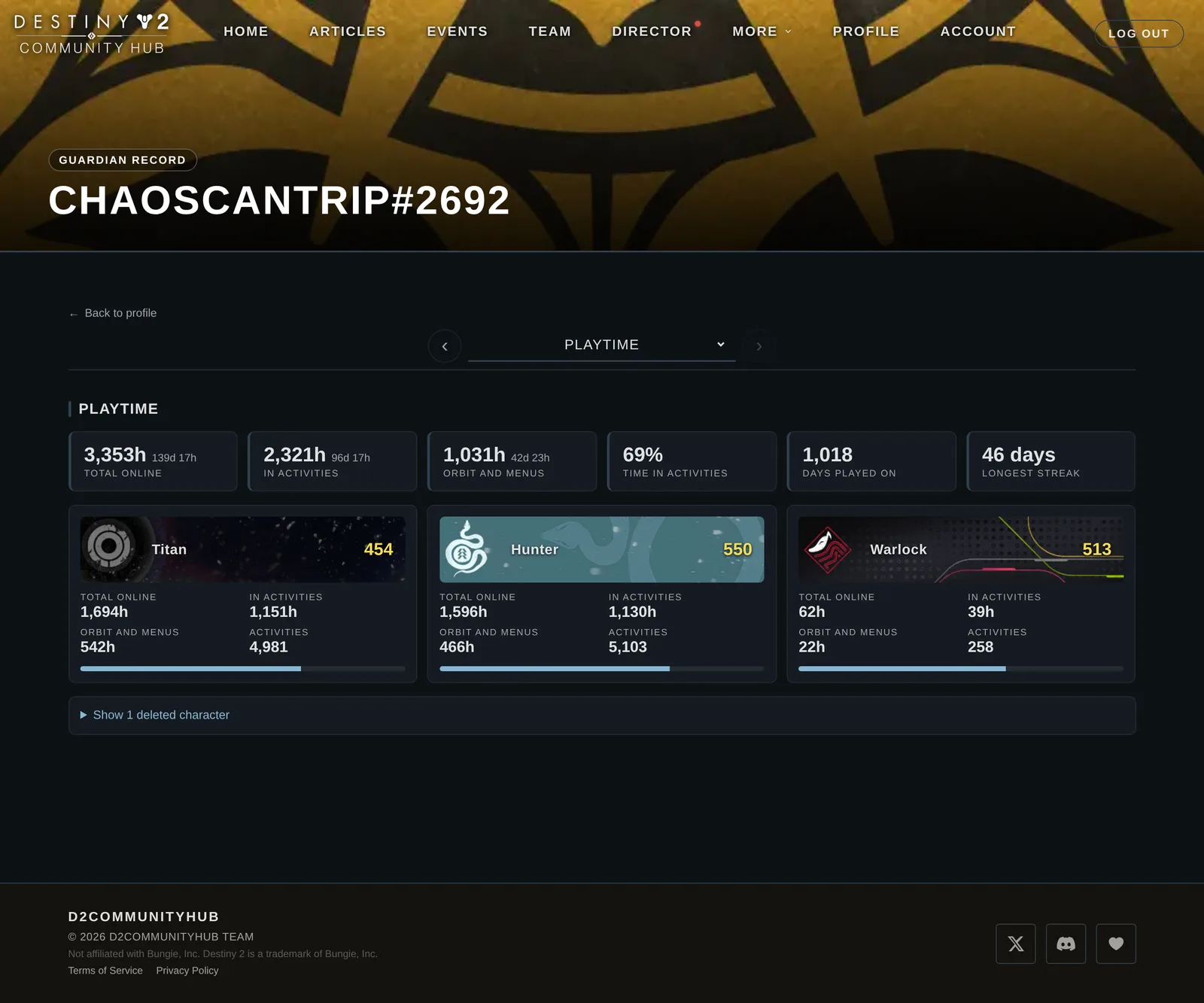Click the Destiny 2 Community Hub logo
Screen dimensions: 1204x1003
click(x=92, y=34)
